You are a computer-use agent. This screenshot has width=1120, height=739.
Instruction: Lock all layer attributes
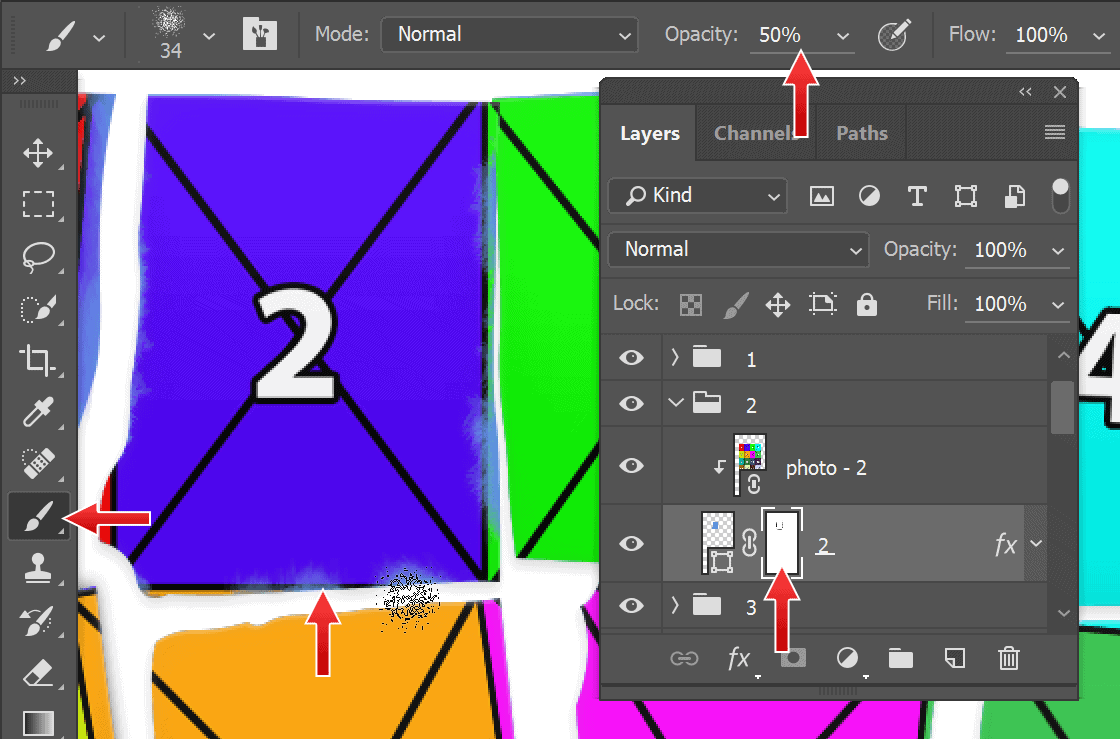866,304
